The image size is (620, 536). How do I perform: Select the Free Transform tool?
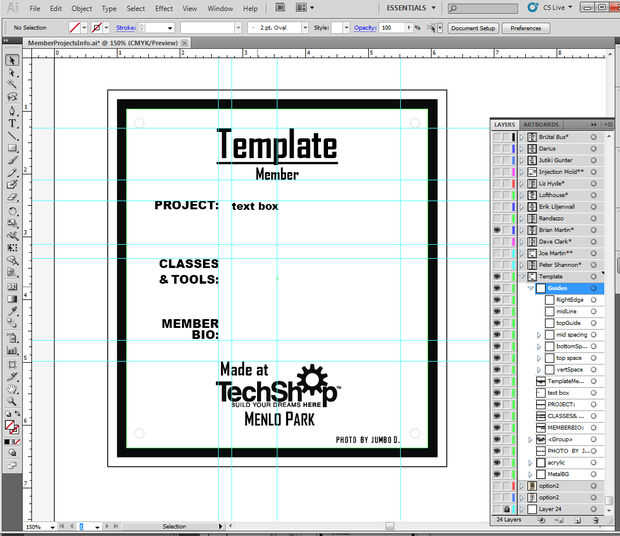click(12, 247)
